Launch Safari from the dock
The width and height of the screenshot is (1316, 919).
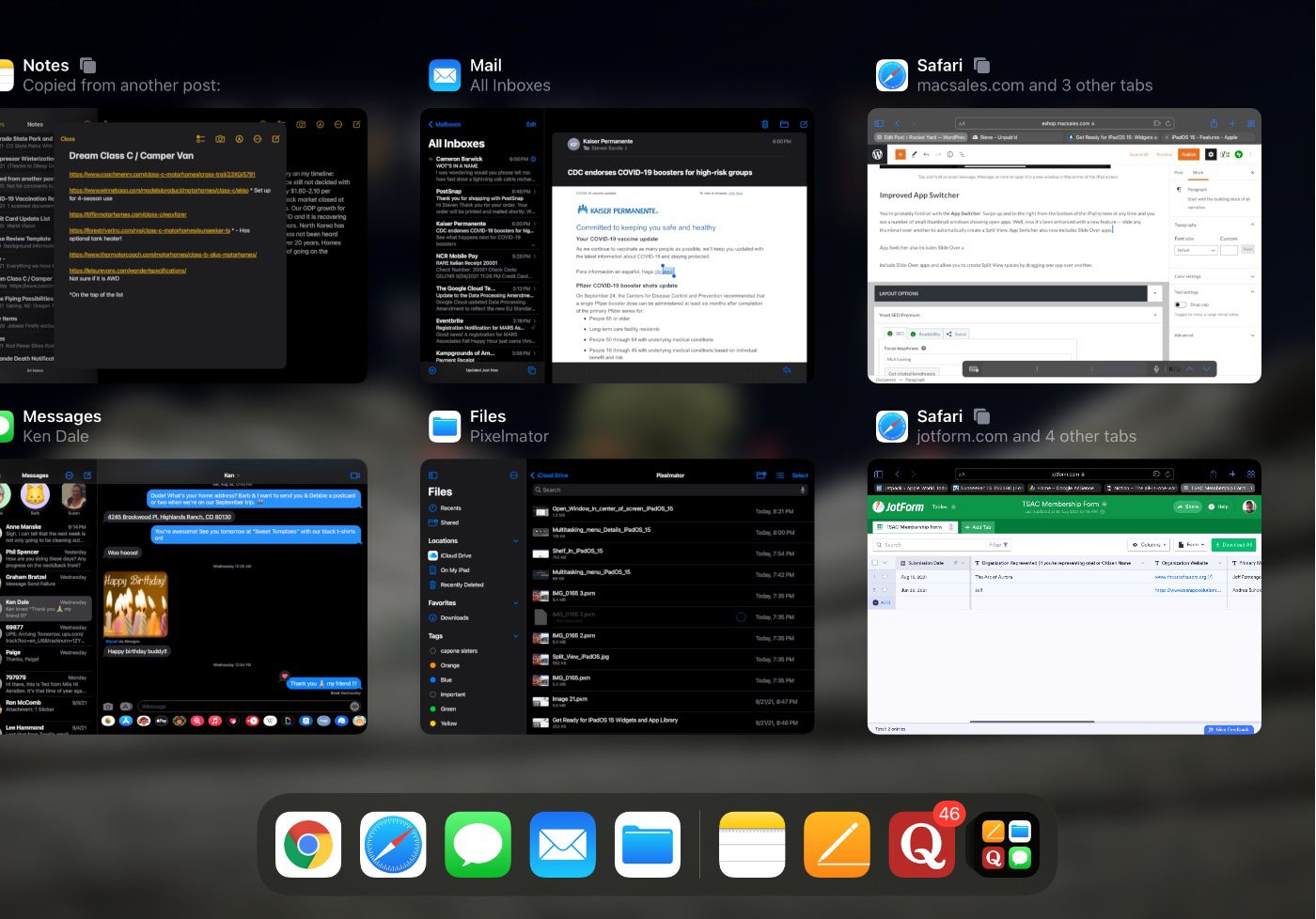point(393,844)
